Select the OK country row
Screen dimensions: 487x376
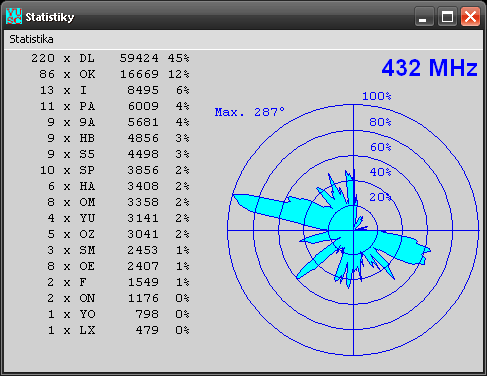click(114, 74)
